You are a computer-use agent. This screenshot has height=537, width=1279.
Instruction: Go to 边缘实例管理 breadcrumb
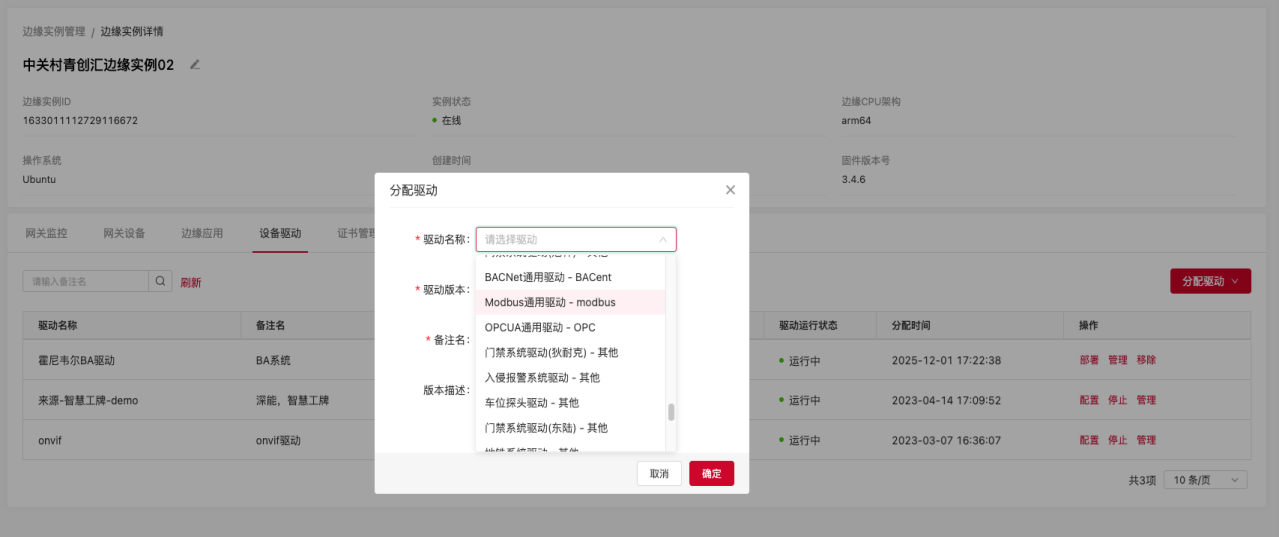tap(54, 31)
